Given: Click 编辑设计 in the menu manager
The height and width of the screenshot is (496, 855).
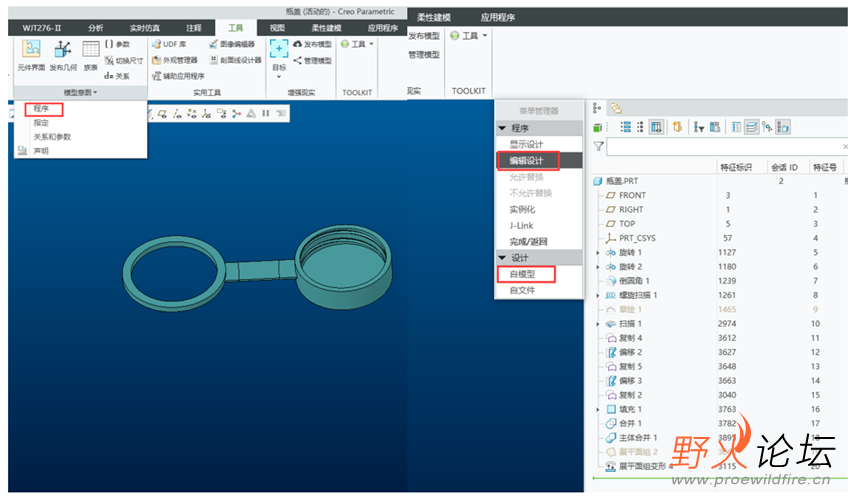Looking at the screenshot, I should tap(526, 160).
